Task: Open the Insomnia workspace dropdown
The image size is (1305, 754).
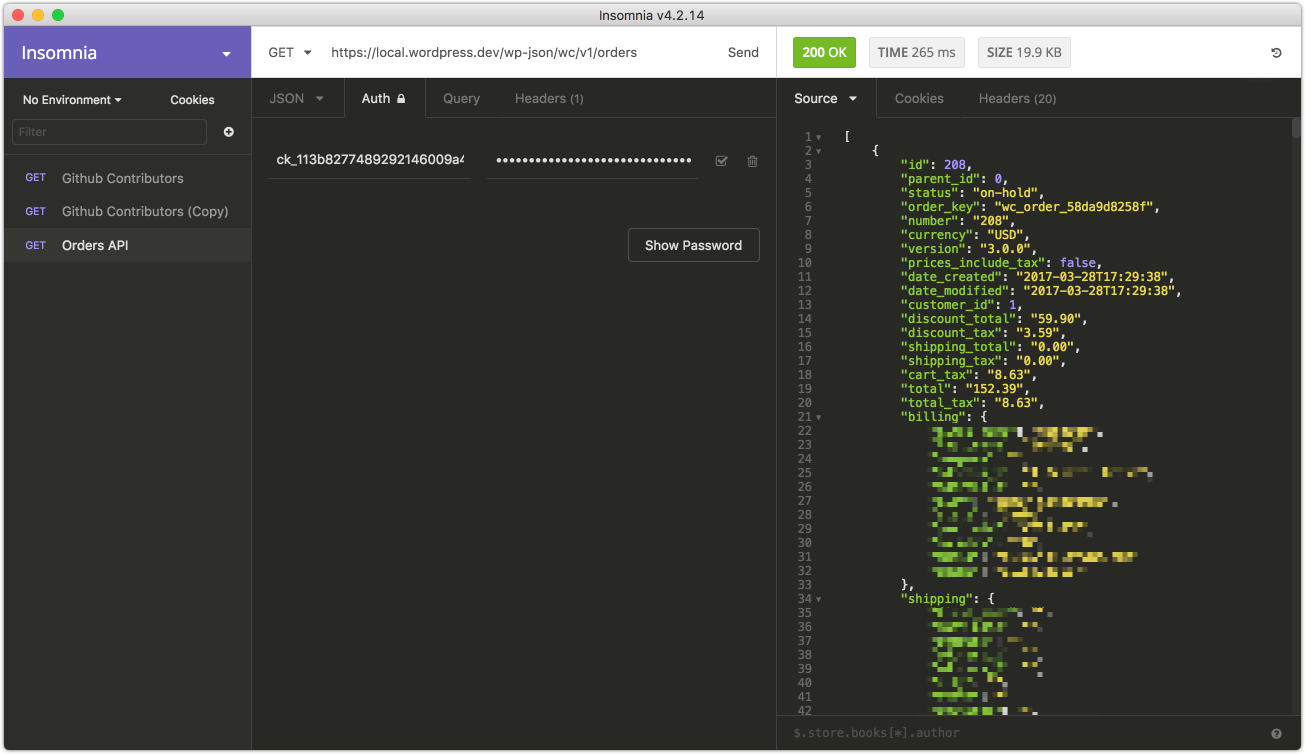Action: (226, 54)
